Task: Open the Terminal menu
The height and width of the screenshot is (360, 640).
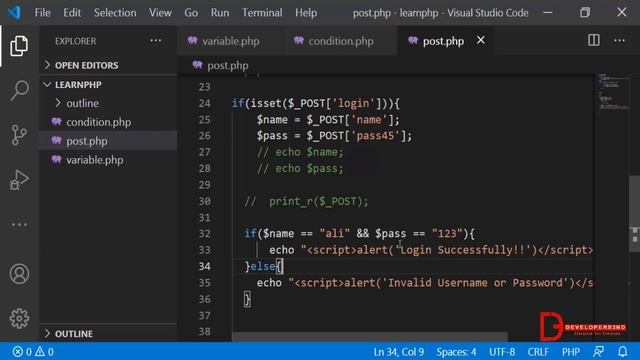Action: pyautogui.click(x=262, y=13)
